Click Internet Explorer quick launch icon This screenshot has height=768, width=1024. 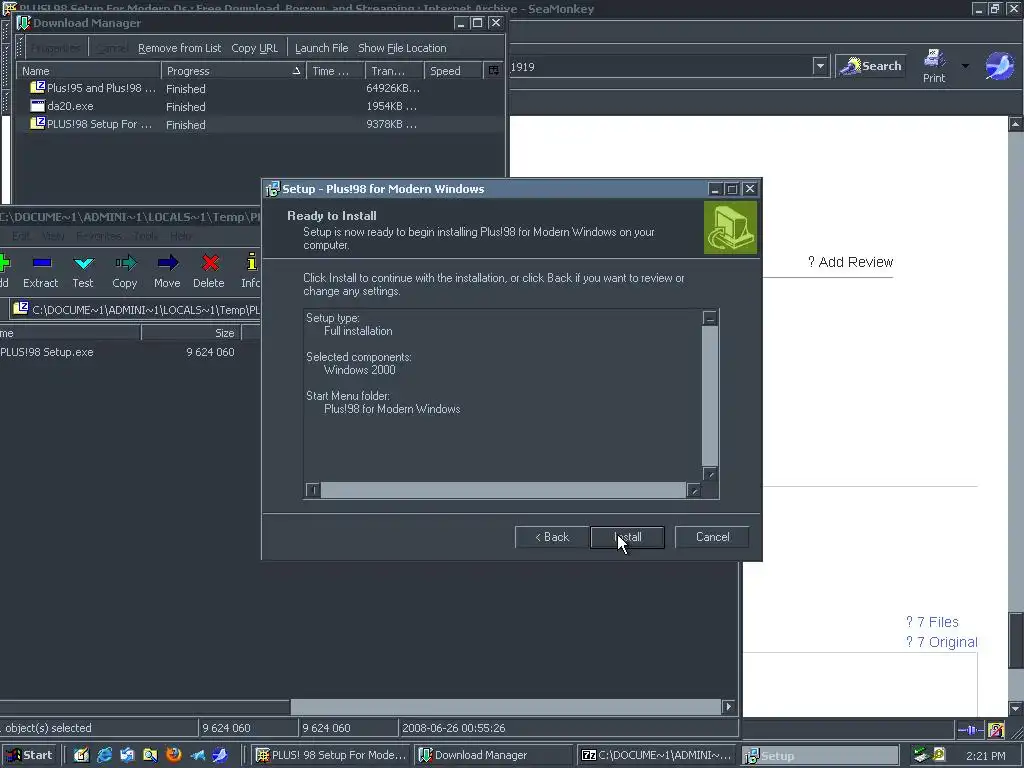point(104,755)
